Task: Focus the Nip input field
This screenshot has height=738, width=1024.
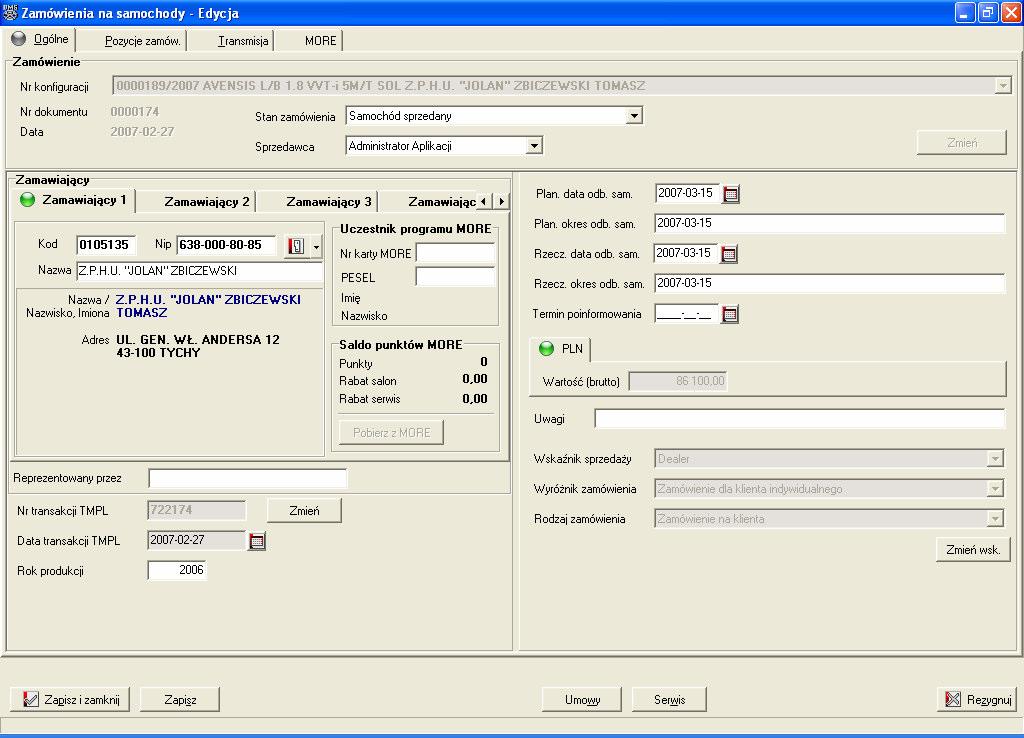Action: 227,245
